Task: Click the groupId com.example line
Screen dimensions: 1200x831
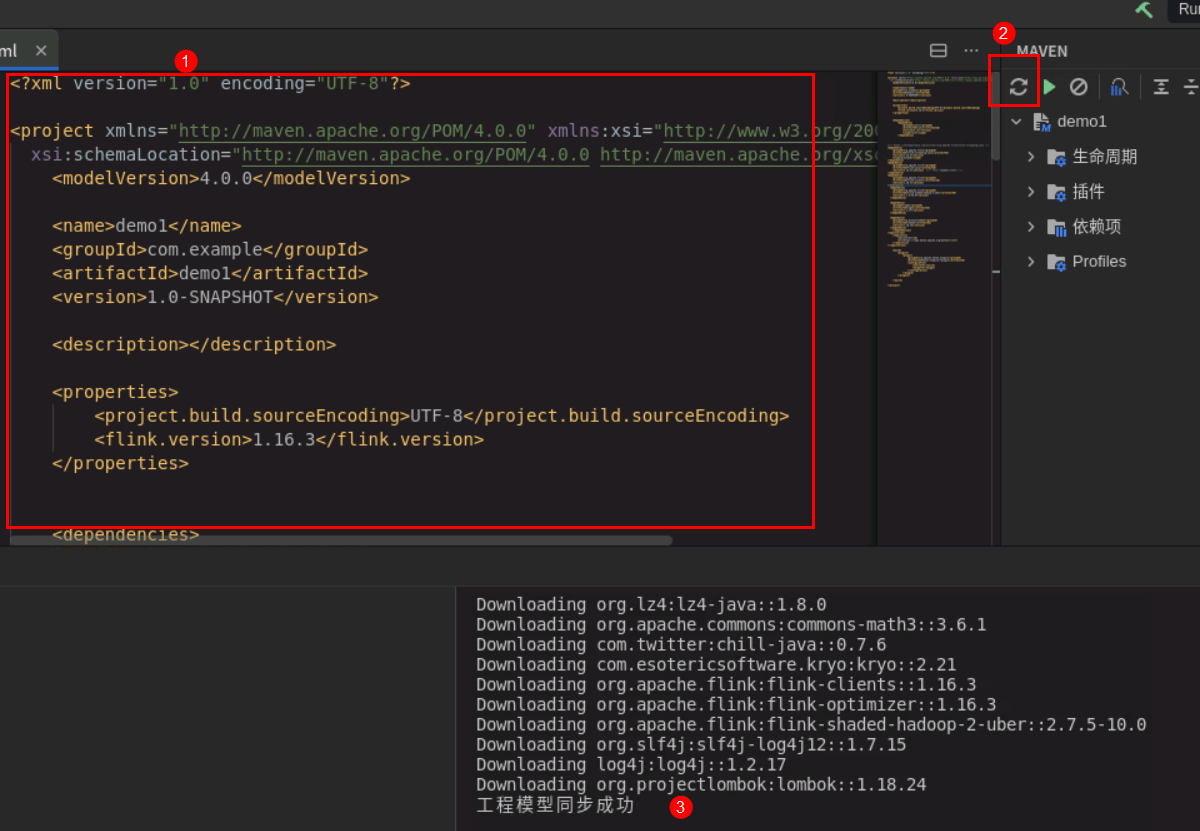Action: click(210, 250)
